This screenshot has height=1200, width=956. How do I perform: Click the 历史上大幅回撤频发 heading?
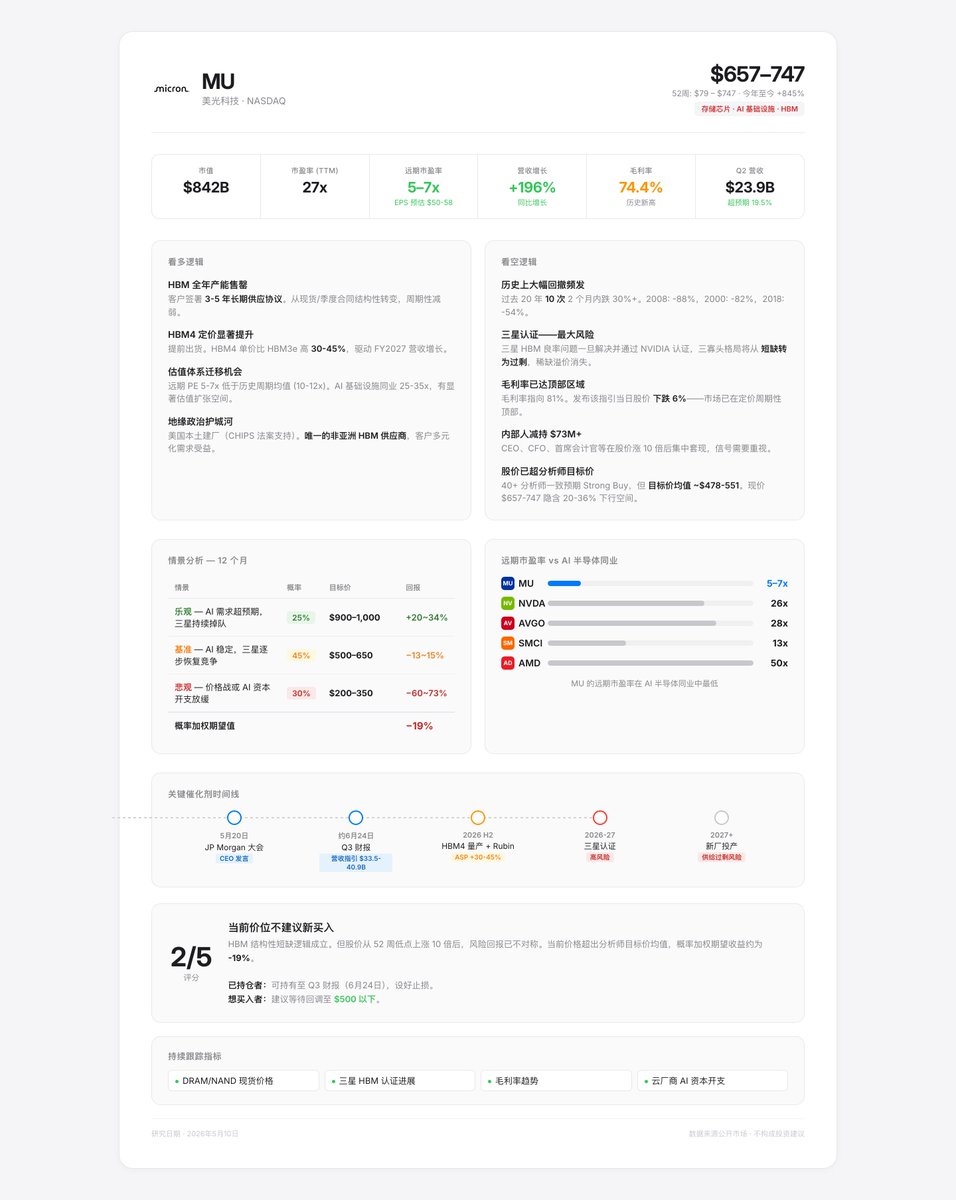pos(543,285)
